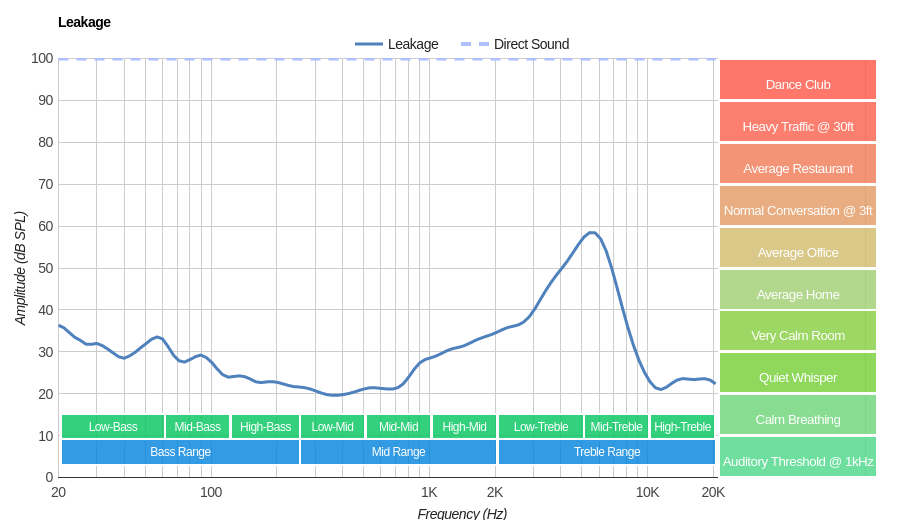Toggle the Direct Sound legend entry

[x=515, y=44]
